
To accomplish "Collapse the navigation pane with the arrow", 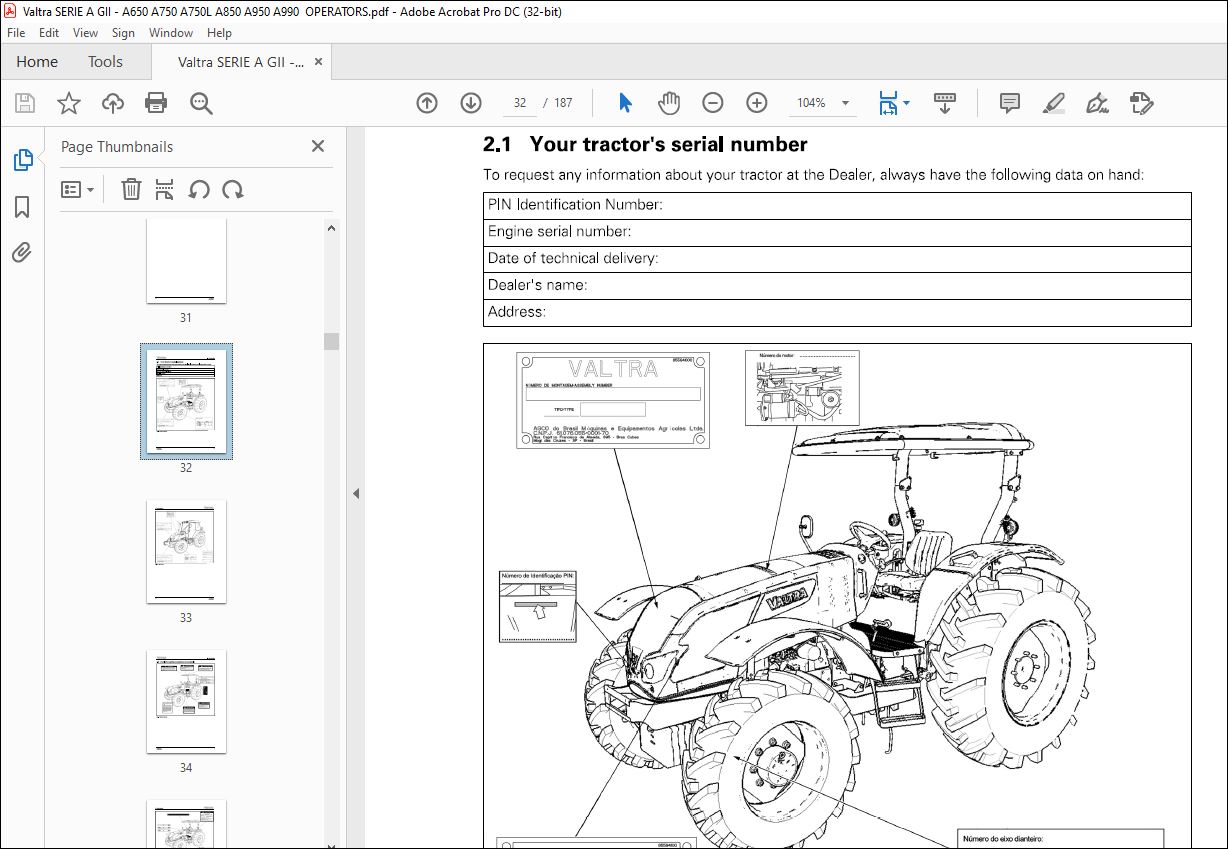I will 356,493.
